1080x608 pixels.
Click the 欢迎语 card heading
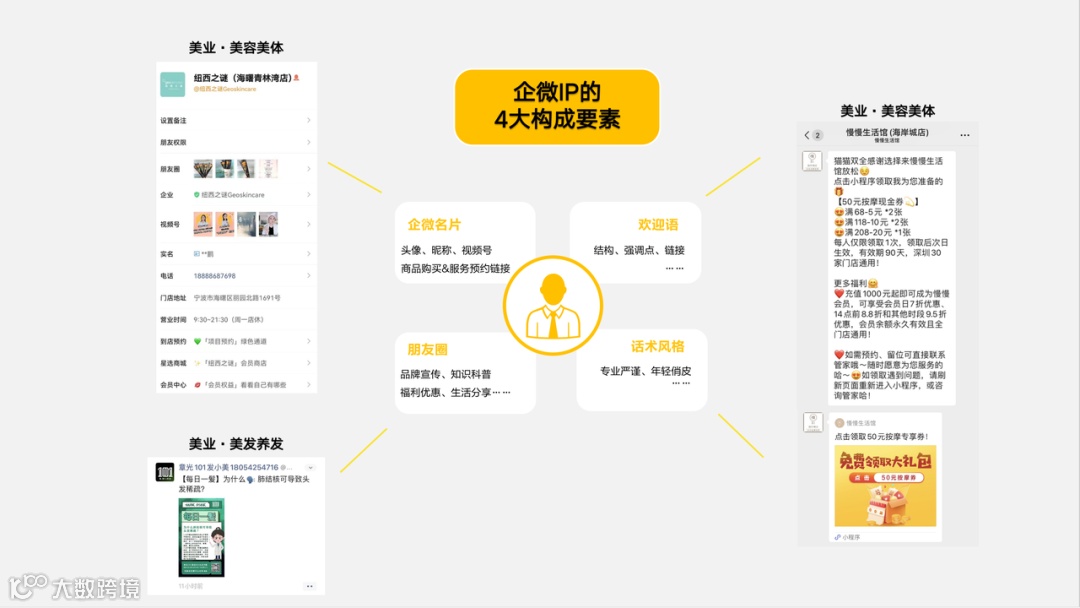click(658, 224)
